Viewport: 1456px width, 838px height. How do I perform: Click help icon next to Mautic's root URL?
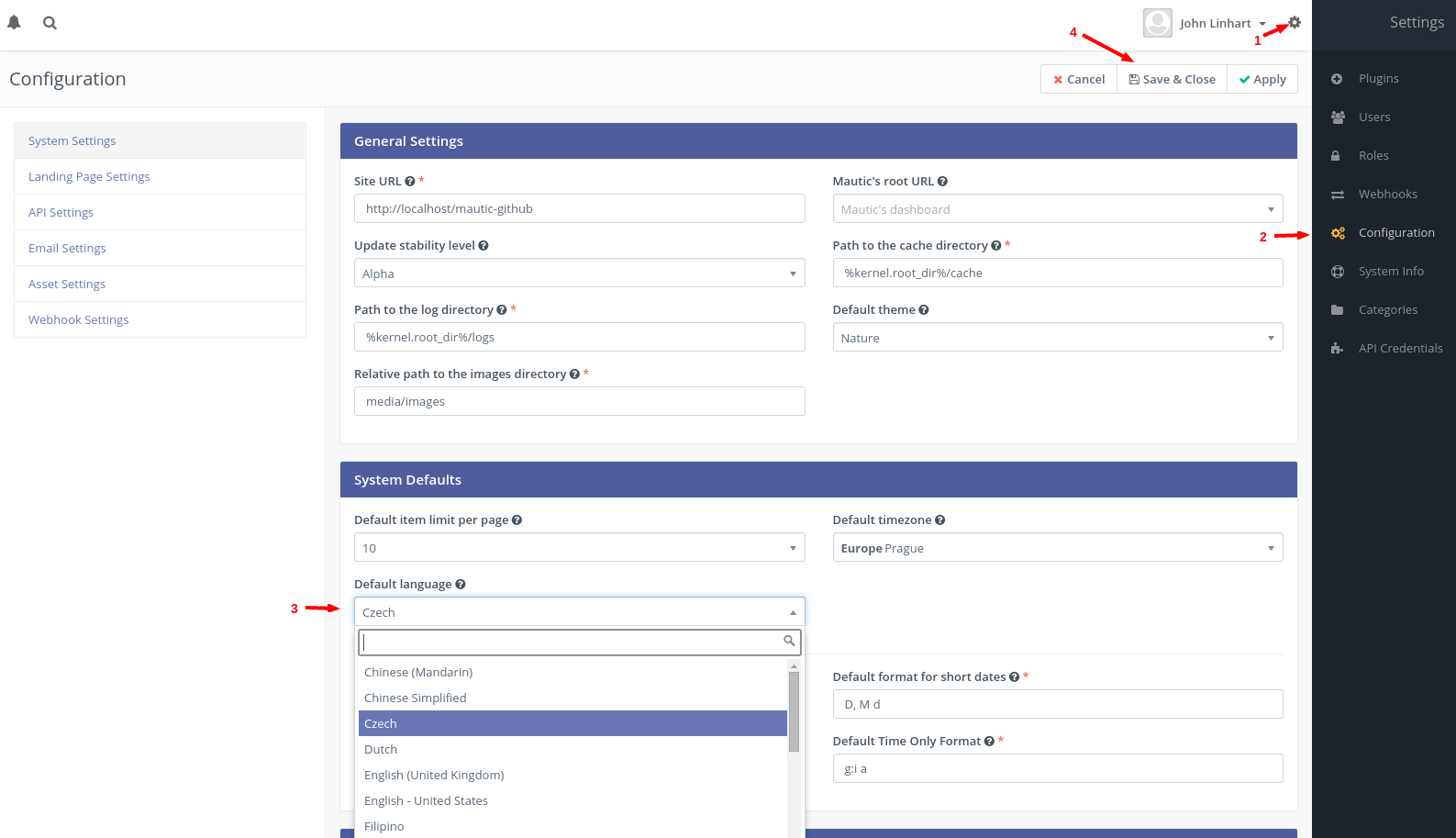tap(942, 182)
